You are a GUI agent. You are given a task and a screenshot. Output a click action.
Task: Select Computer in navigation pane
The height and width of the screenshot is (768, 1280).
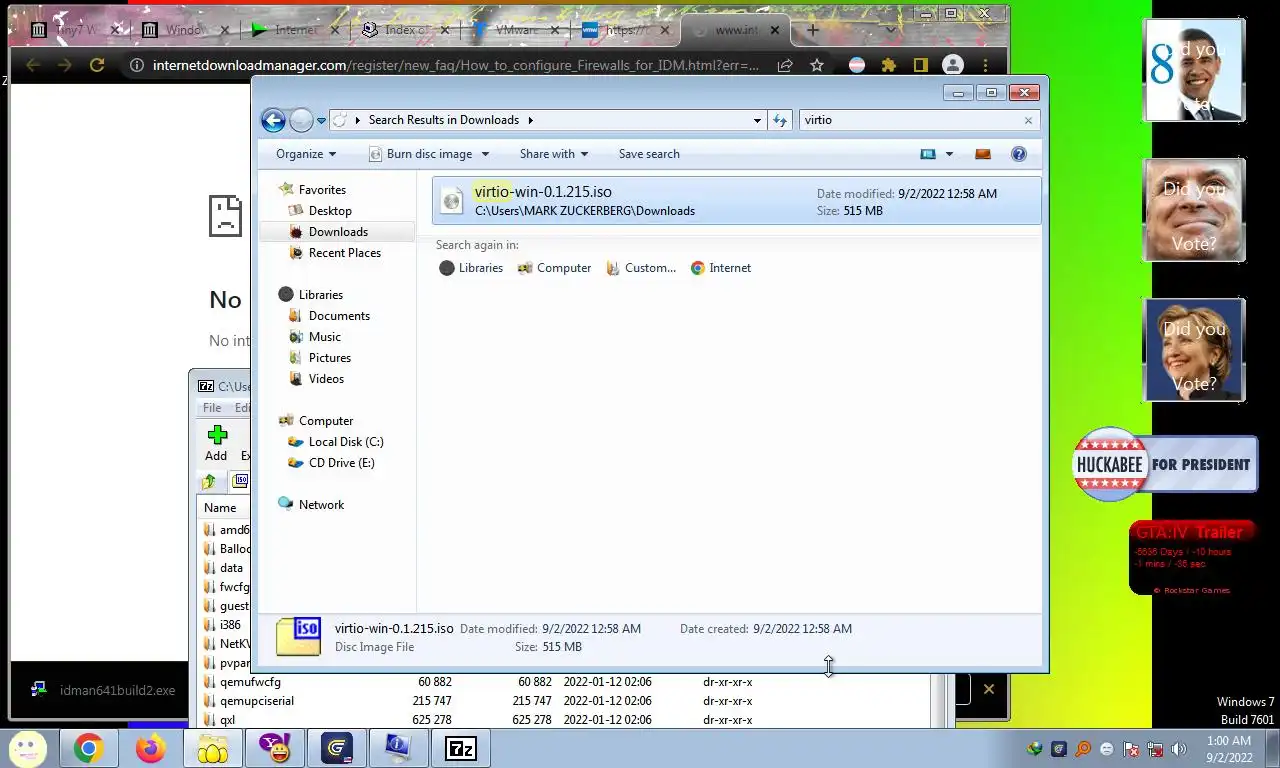(x=326, y=421)
